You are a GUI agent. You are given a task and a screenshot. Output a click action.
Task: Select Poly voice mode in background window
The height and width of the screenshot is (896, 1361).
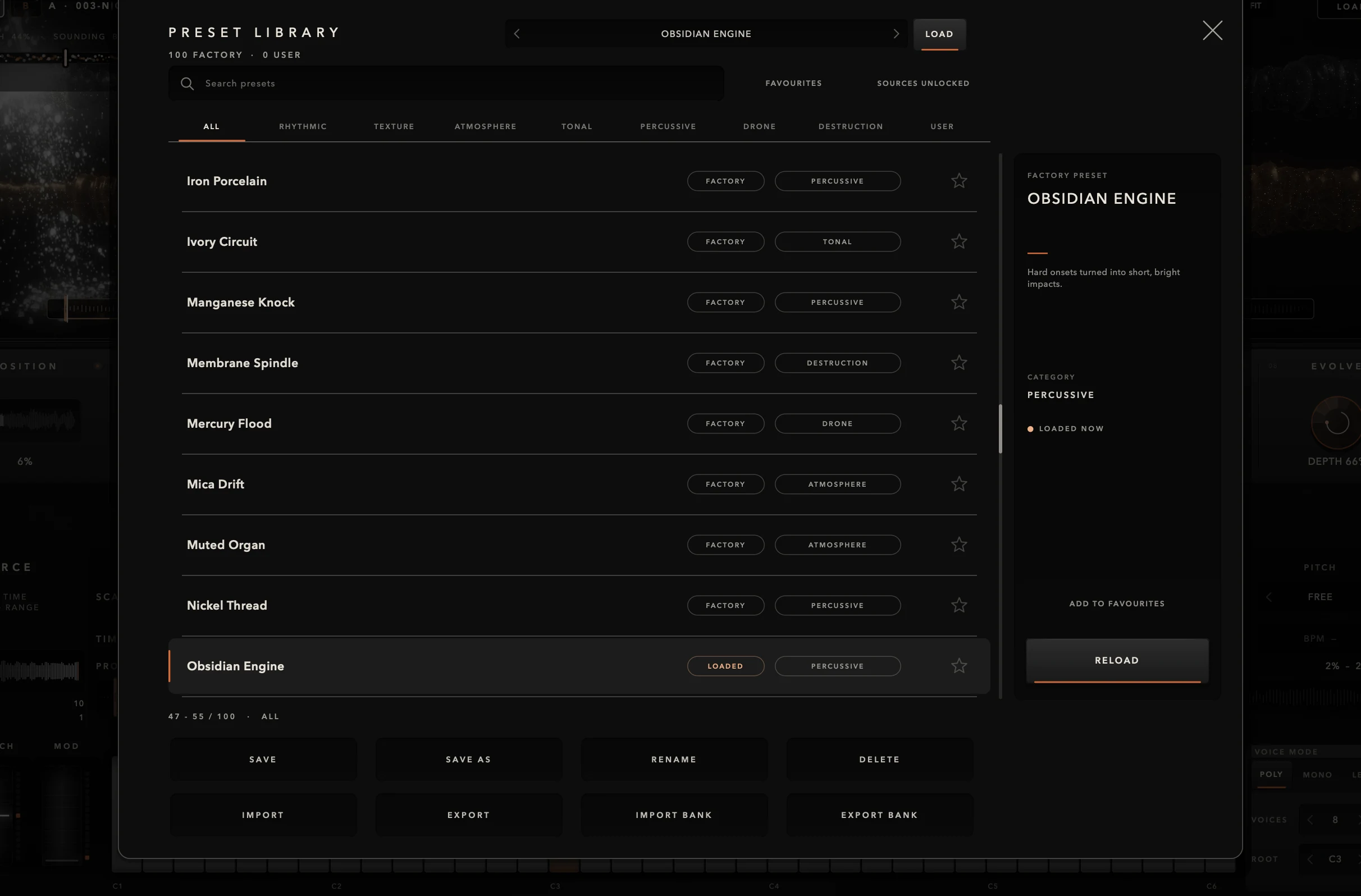1271,774
